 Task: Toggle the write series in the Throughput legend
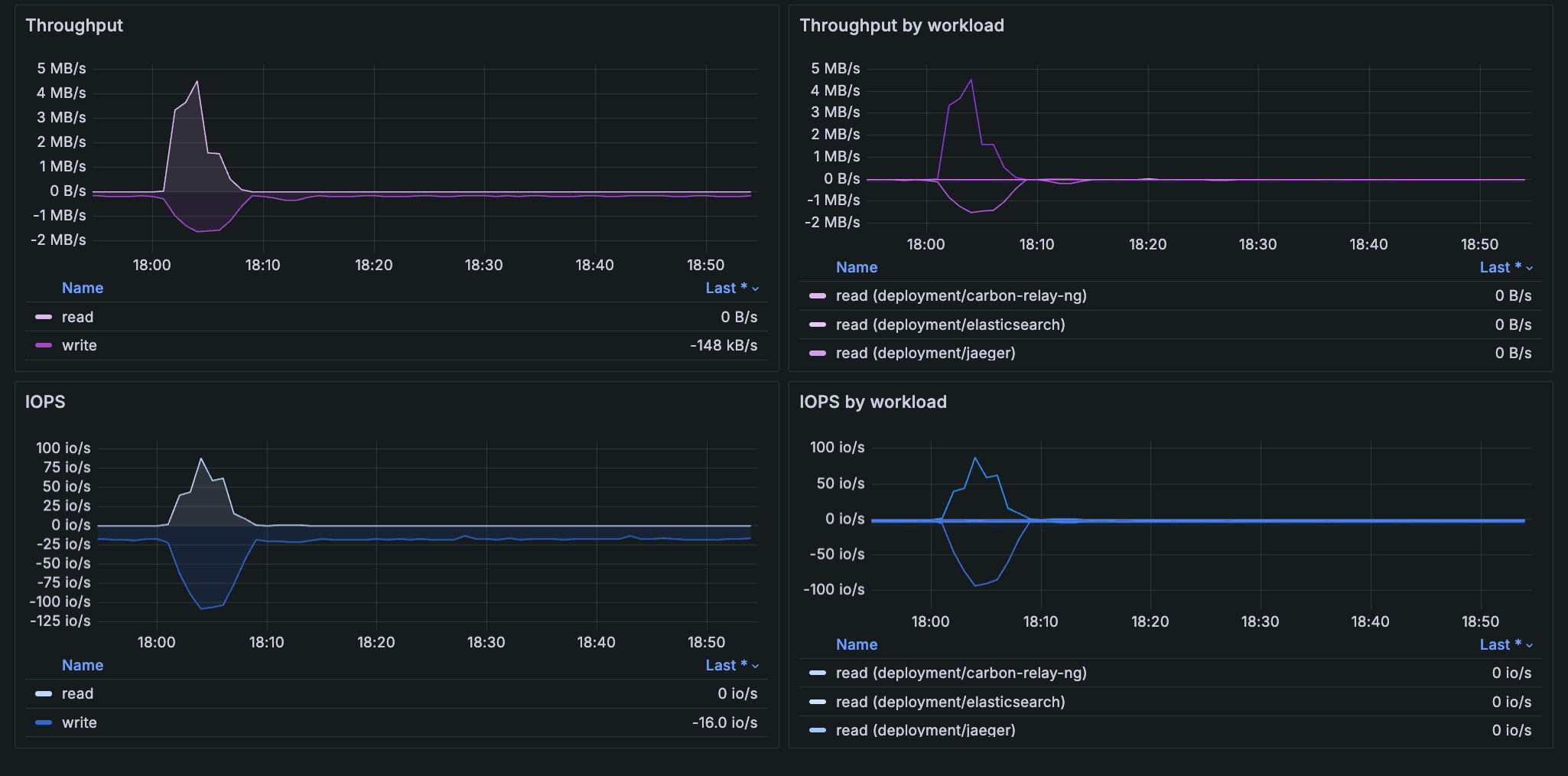click(79, 345)
